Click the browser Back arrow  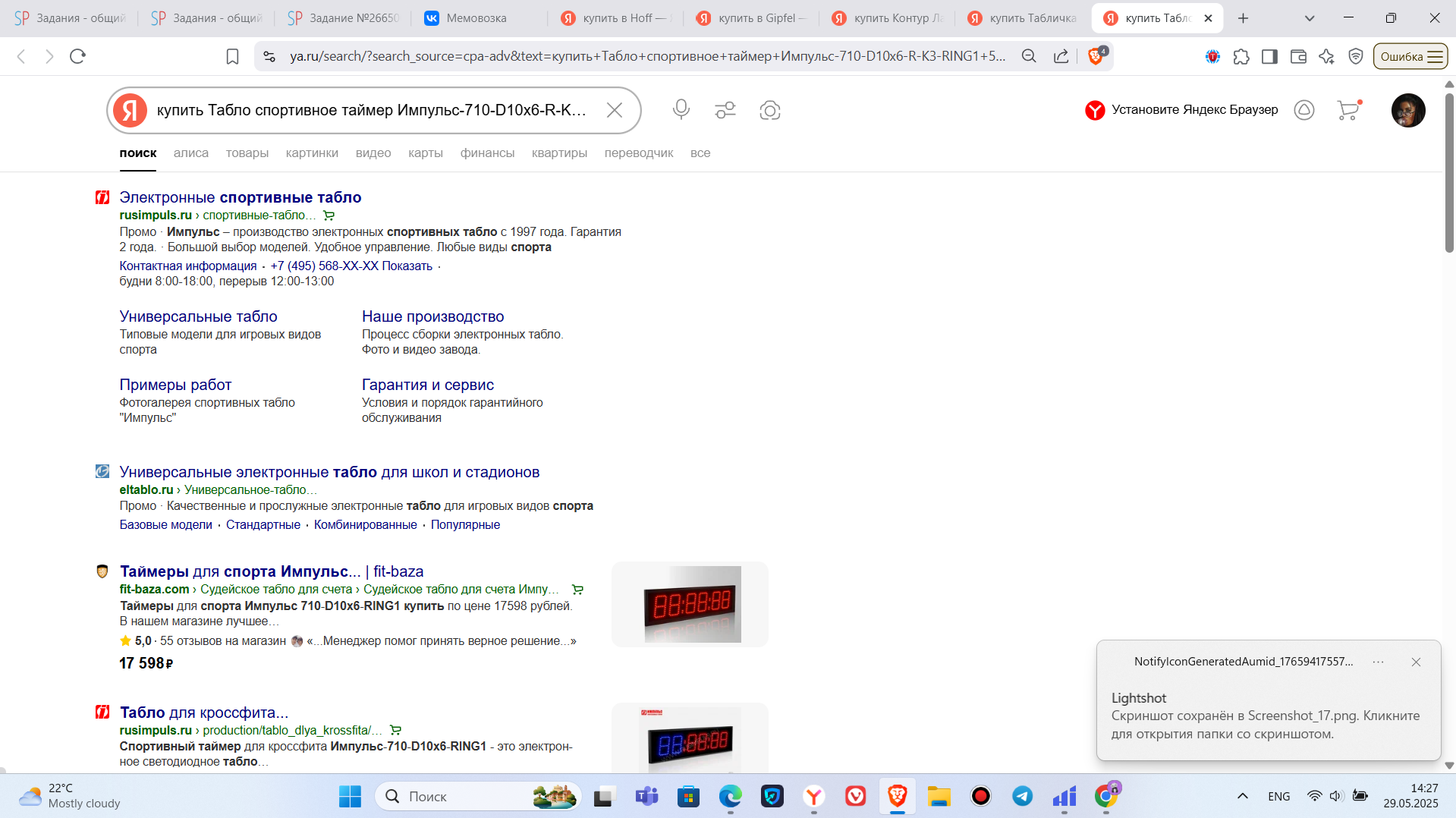point(21,56)
